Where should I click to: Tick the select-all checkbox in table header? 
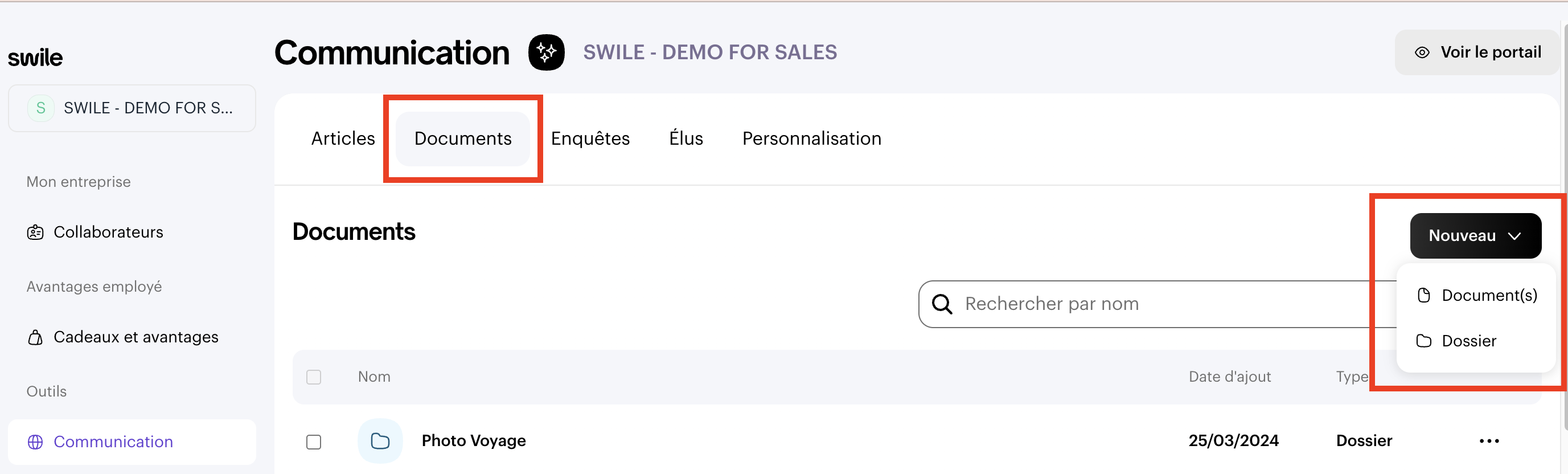(x=314, y=377)
